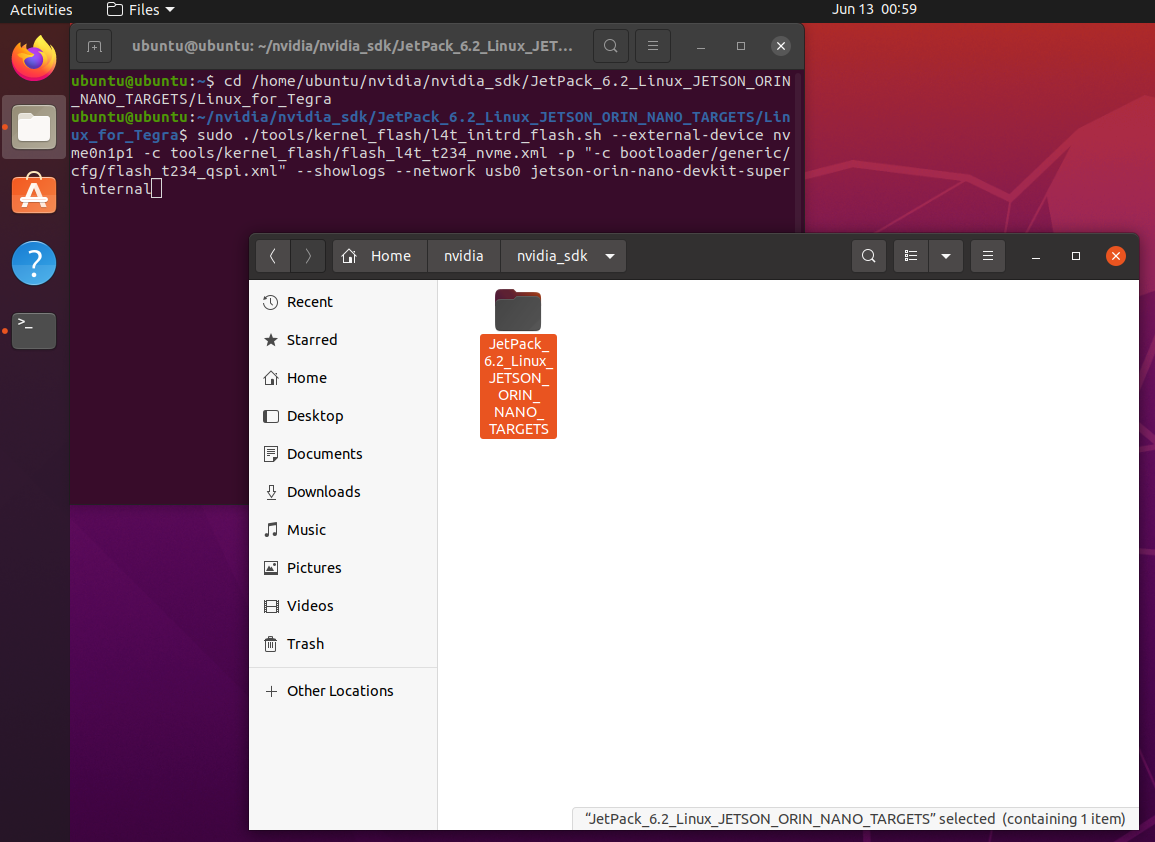
Task: Click the JetPack_6.2_Linux_JETSON_ORIN_NANO_TARGETS folder label
Action: pyautogui.click(x=519, y=386)
